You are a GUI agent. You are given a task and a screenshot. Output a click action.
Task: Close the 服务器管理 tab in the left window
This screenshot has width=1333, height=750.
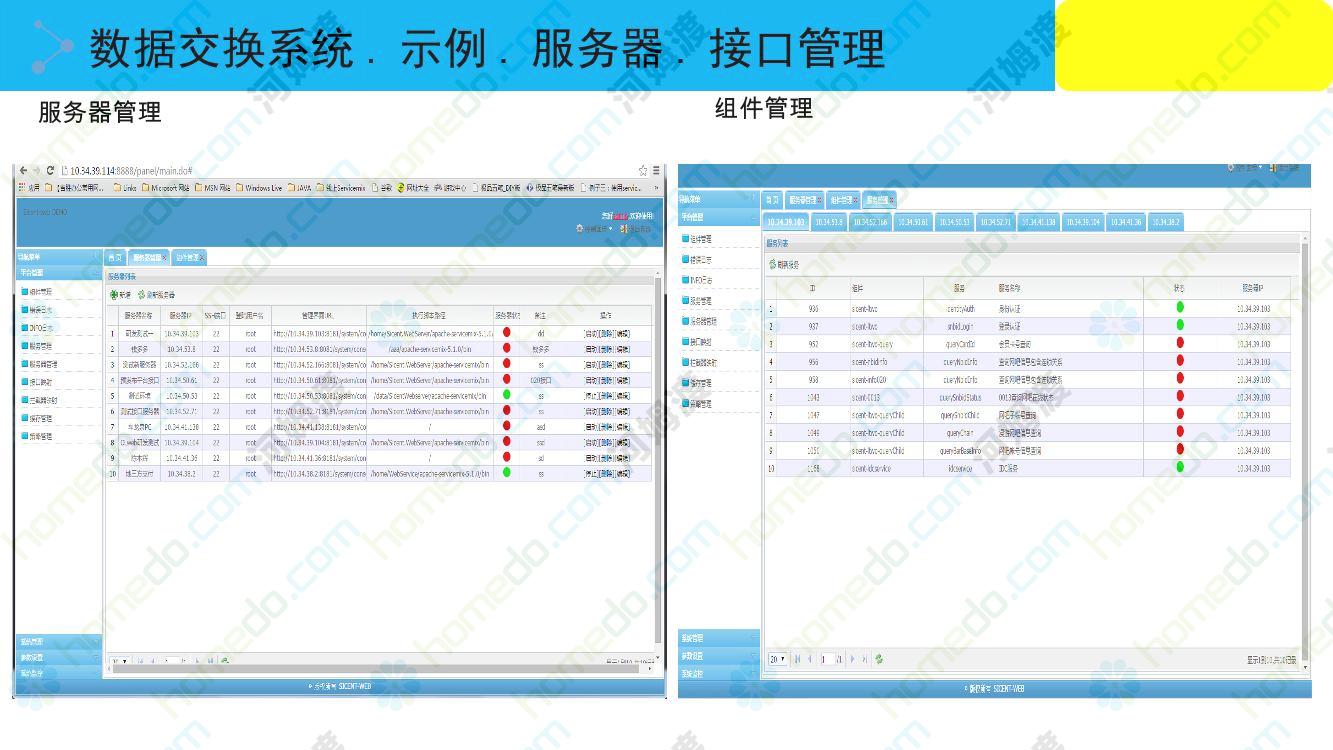point(165,258)
